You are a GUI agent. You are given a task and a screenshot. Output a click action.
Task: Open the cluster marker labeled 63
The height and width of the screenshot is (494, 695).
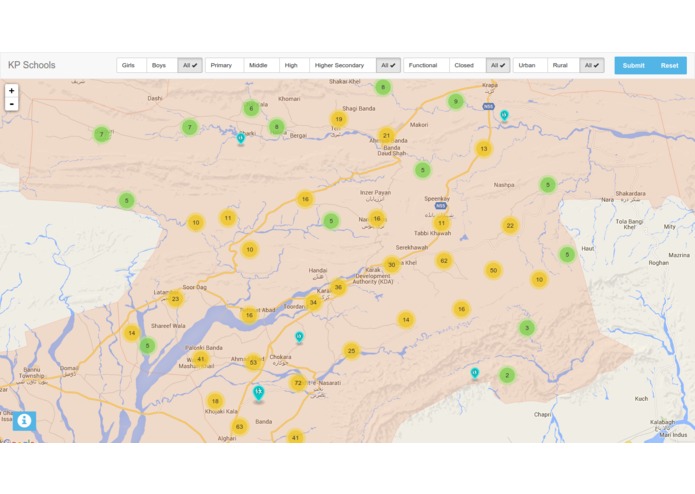tap(239, 427)
